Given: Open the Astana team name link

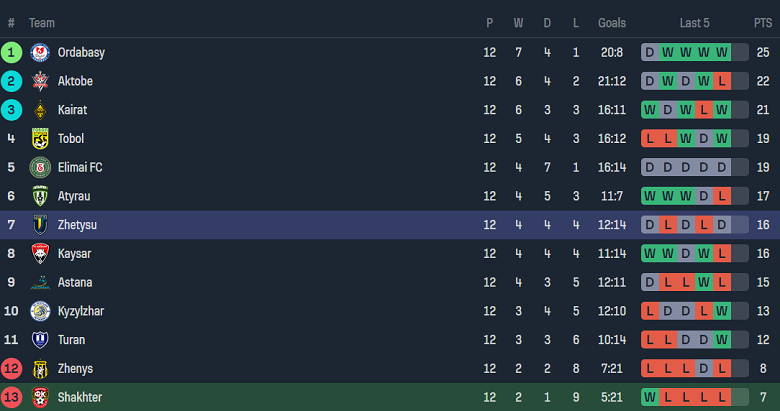Looking at the screenshot, I should click(74, 282).
